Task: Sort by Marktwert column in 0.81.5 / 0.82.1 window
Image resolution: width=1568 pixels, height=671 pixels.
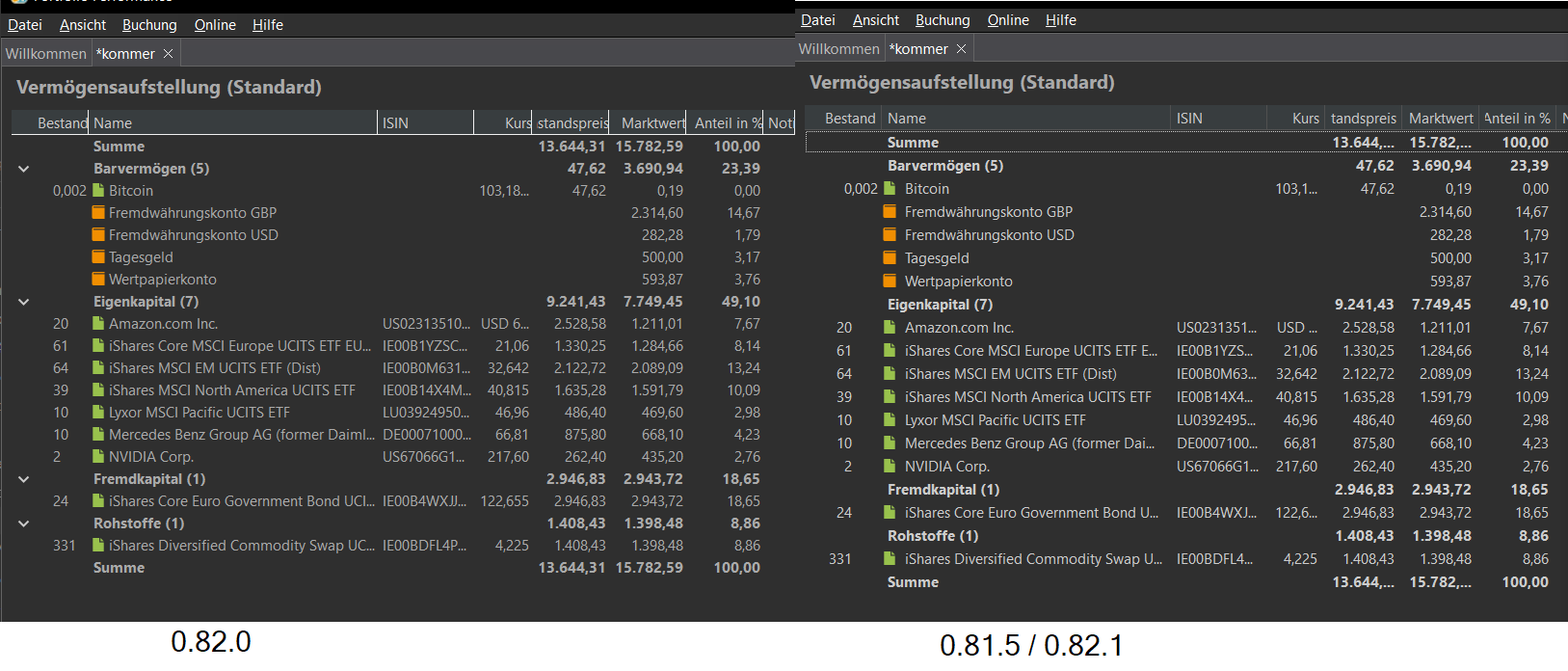Action: pyautogui.click(x=1440, y=119)
